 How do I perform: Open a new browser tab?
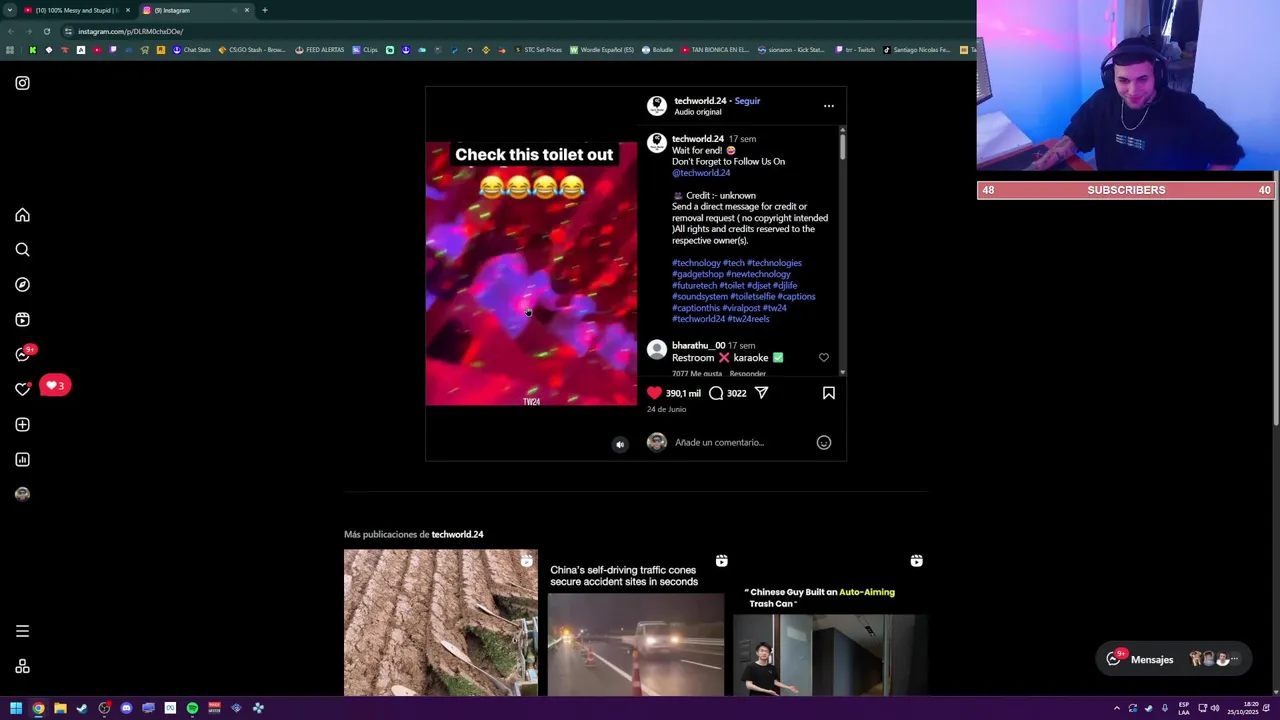tap(265, 10)
